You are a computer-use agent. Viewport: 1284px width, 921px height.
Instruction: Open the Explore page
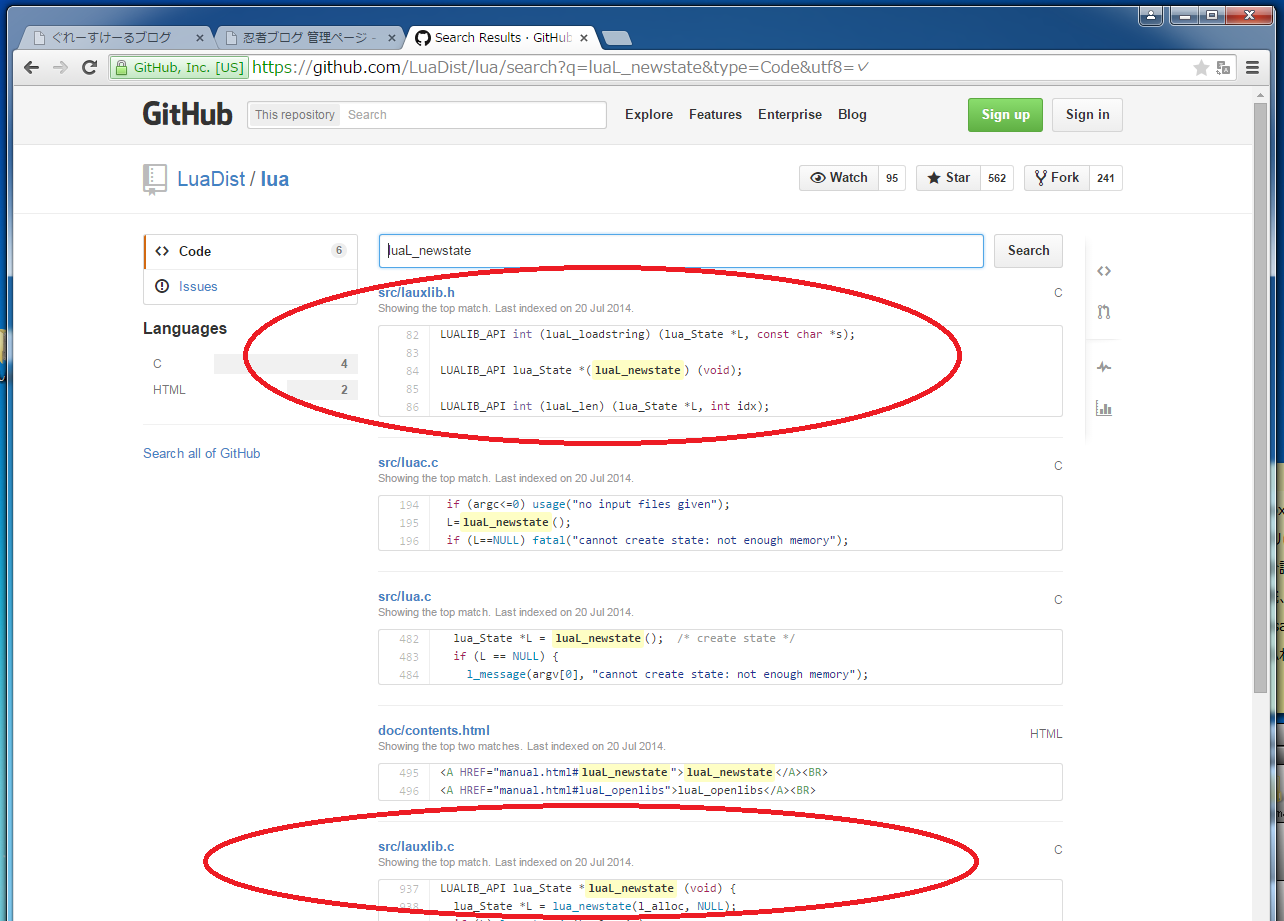click(x=649, y=114)
